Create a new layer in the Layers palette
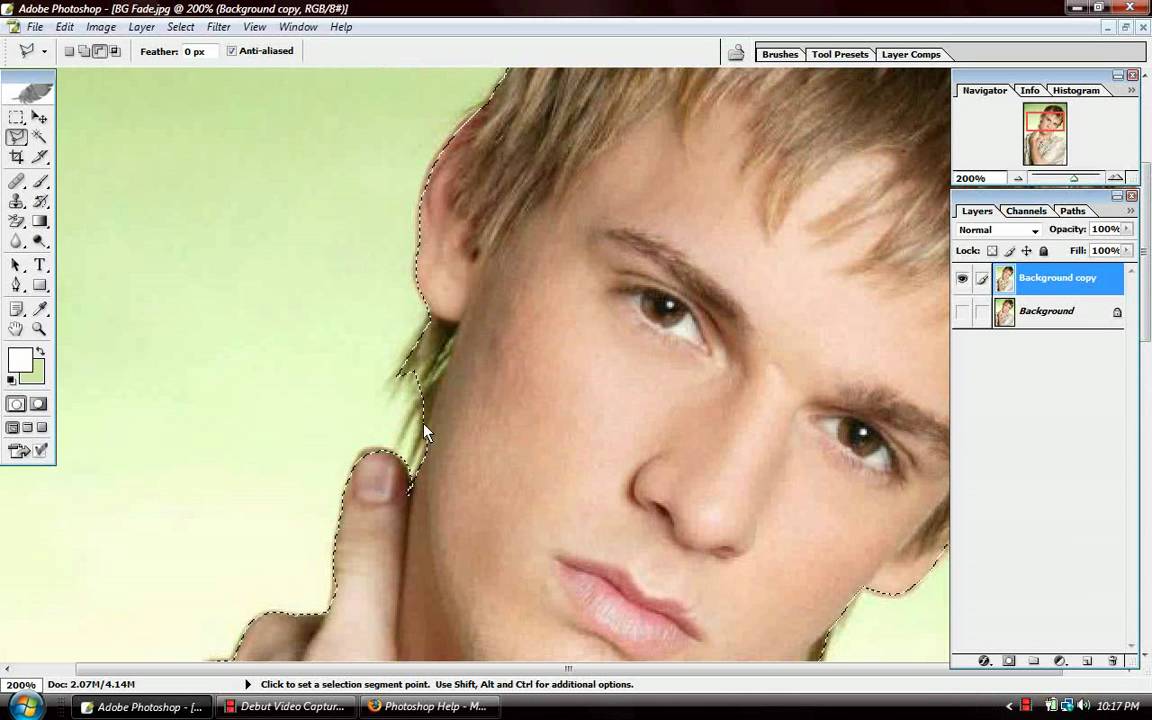 1087,661
